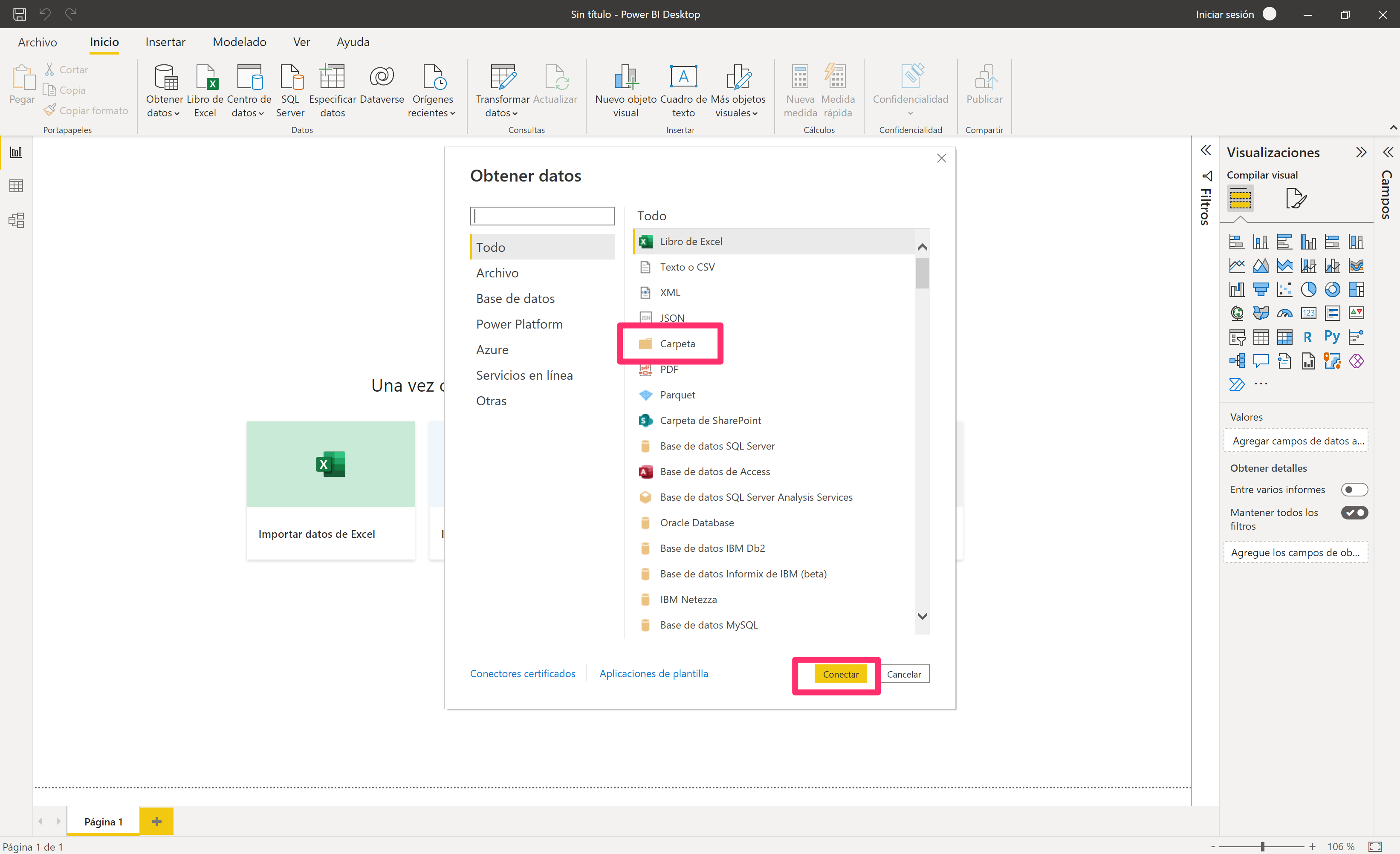Select the globe map visualization

tap(1236, 314)
